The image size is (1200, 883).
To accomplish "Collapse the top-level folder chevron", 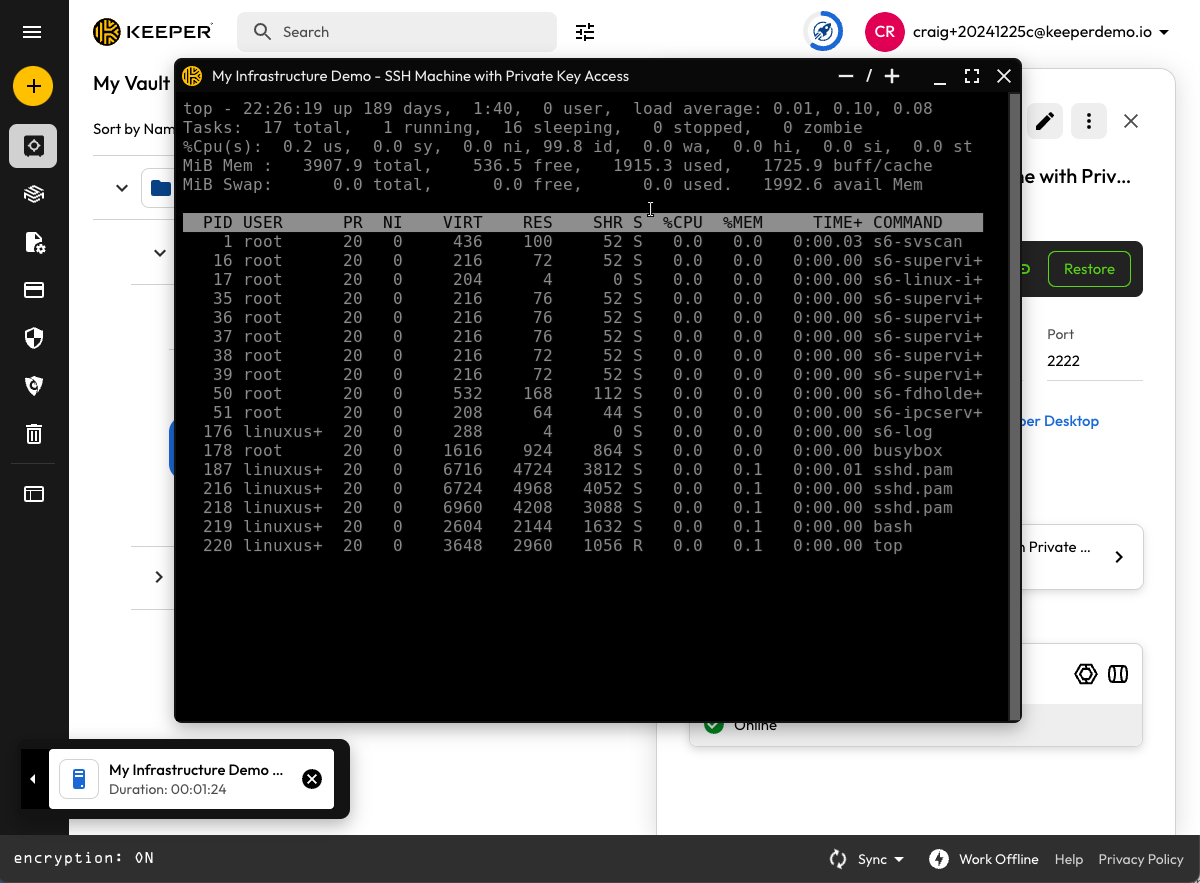I will pos(122,188).
